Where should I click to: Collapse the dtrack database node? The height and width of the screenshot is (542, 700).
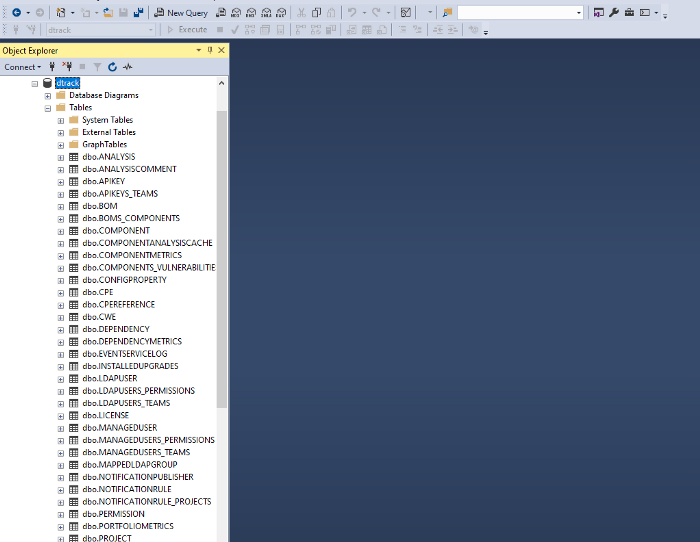35,83
